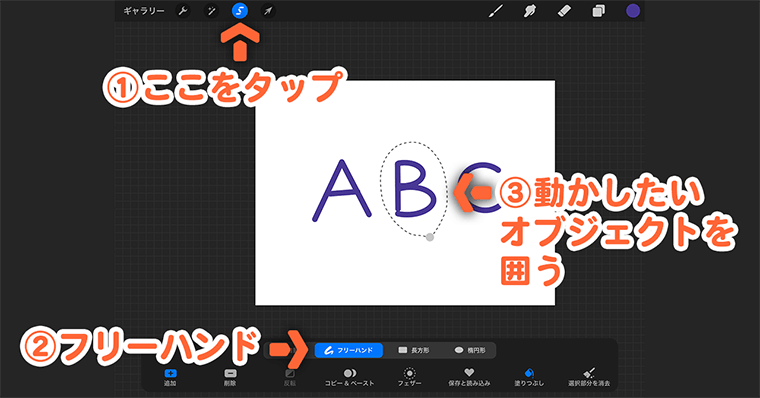Tap 反転 to invert selection

290,378
